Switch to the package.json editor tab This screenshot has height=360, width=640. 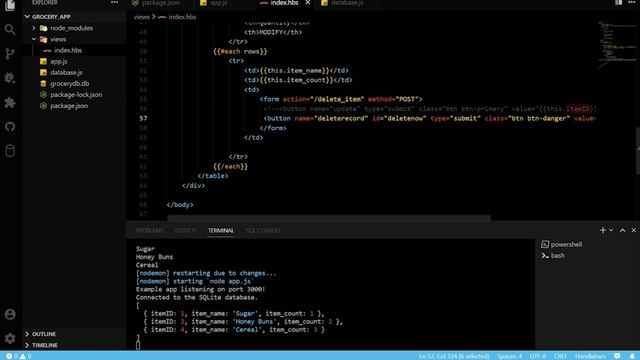(160, 3)
